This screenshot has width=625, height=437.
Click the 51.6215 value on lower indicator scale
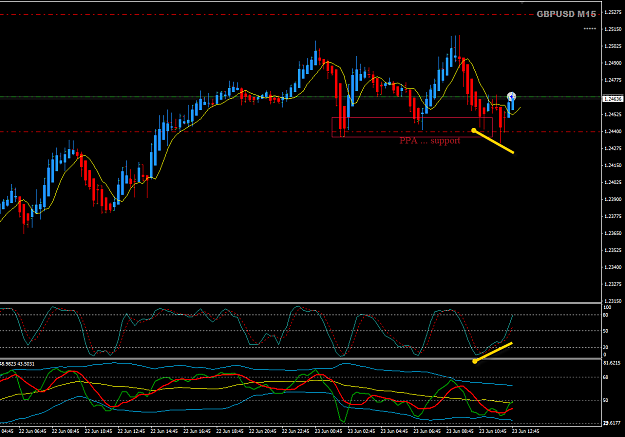612,363
